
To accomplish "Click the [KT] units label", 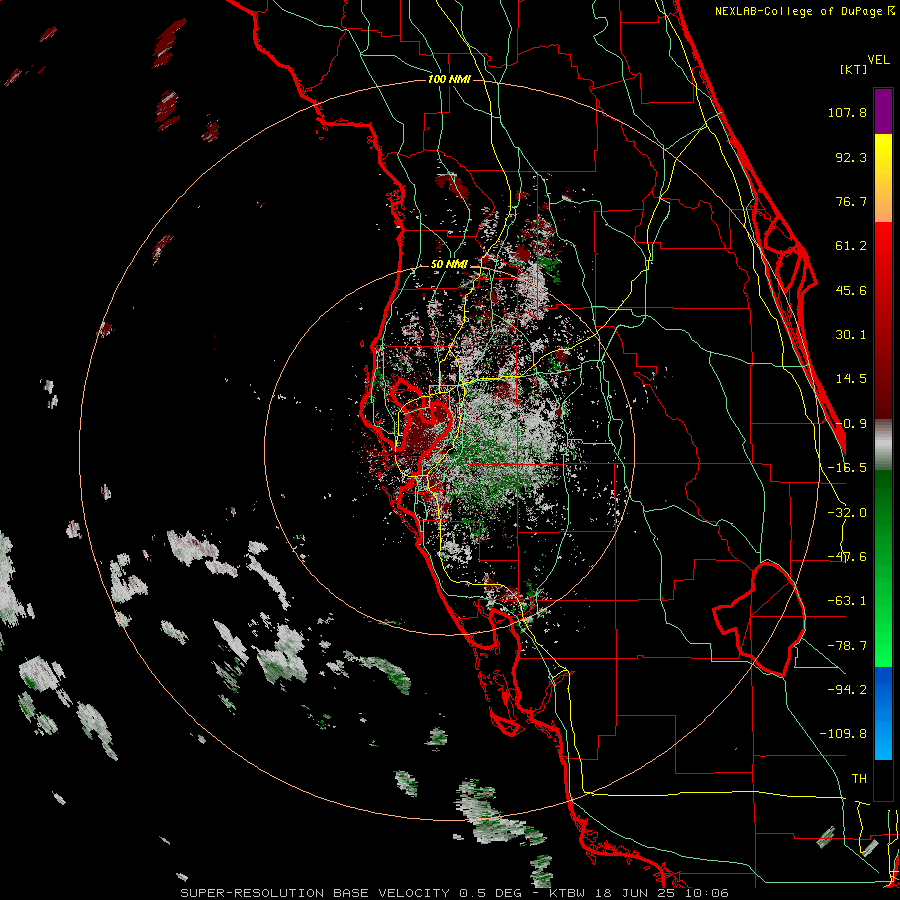I will tap(853, 69).
